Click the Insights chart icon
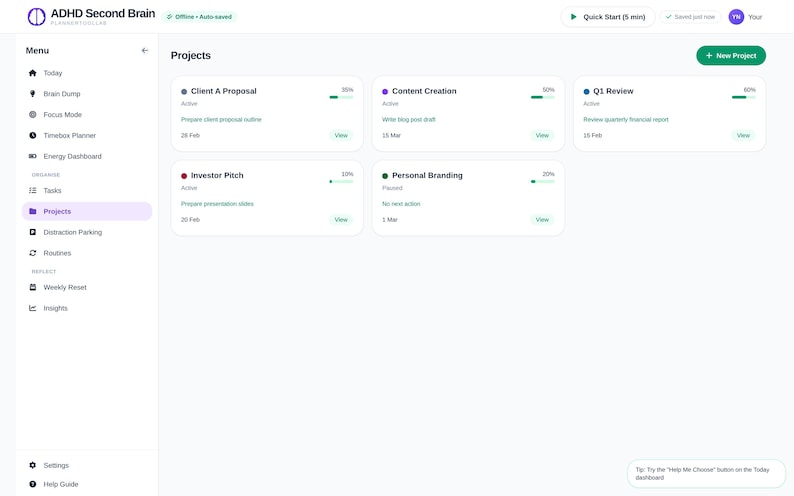 32,308
